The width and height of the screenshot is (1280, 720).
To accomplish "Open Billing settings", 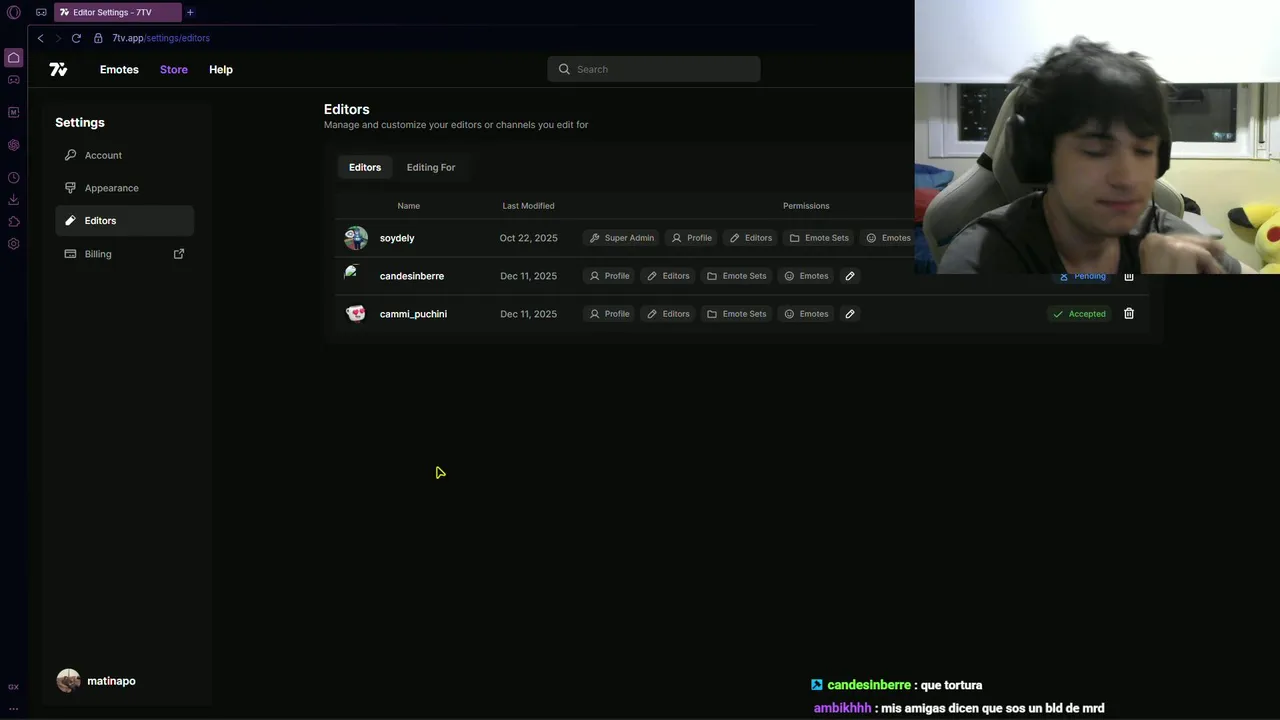I will tap(125, 254).
